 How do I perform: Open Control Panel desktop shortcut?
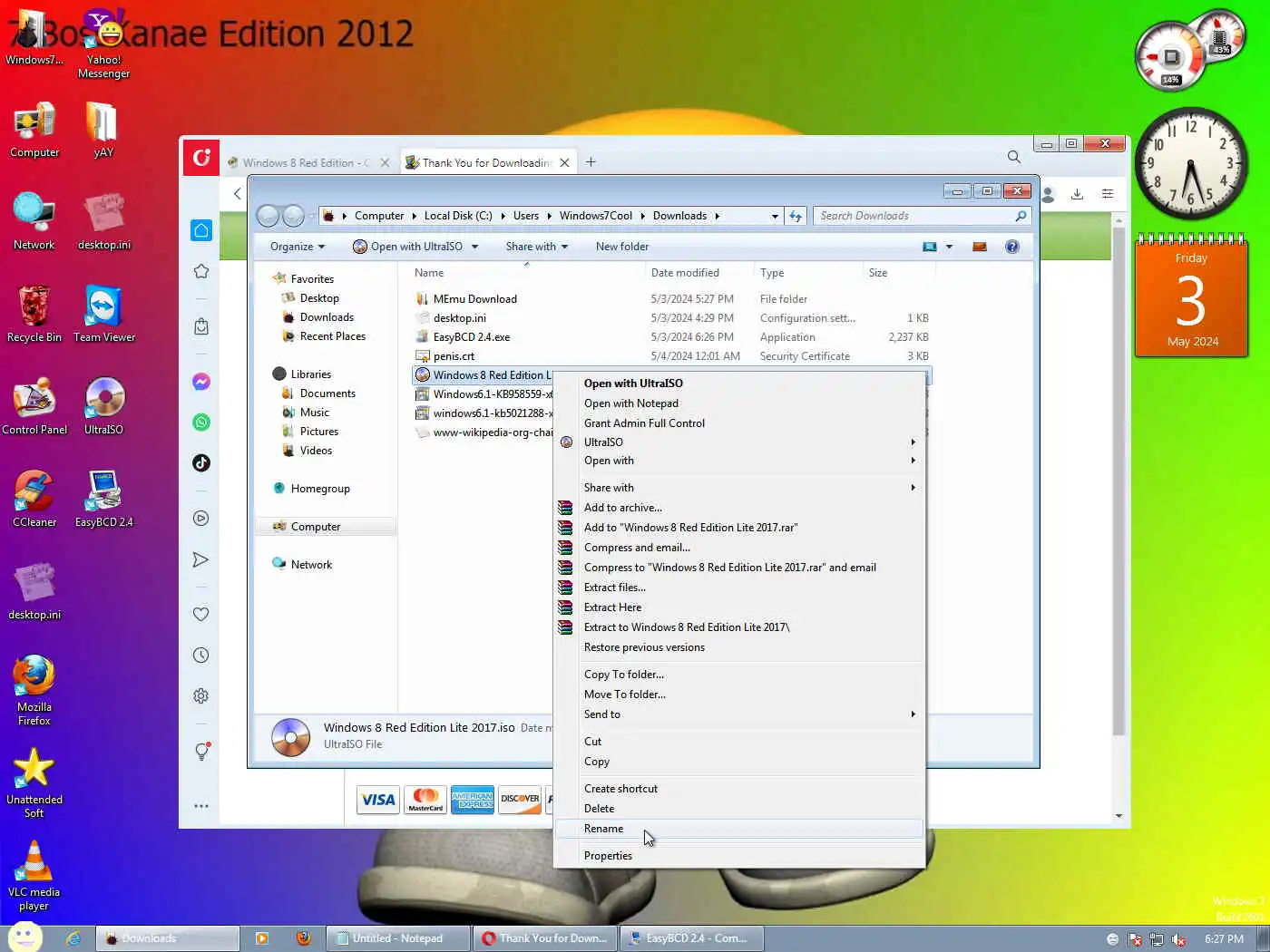pyautogui.click(x=34, y=407)
